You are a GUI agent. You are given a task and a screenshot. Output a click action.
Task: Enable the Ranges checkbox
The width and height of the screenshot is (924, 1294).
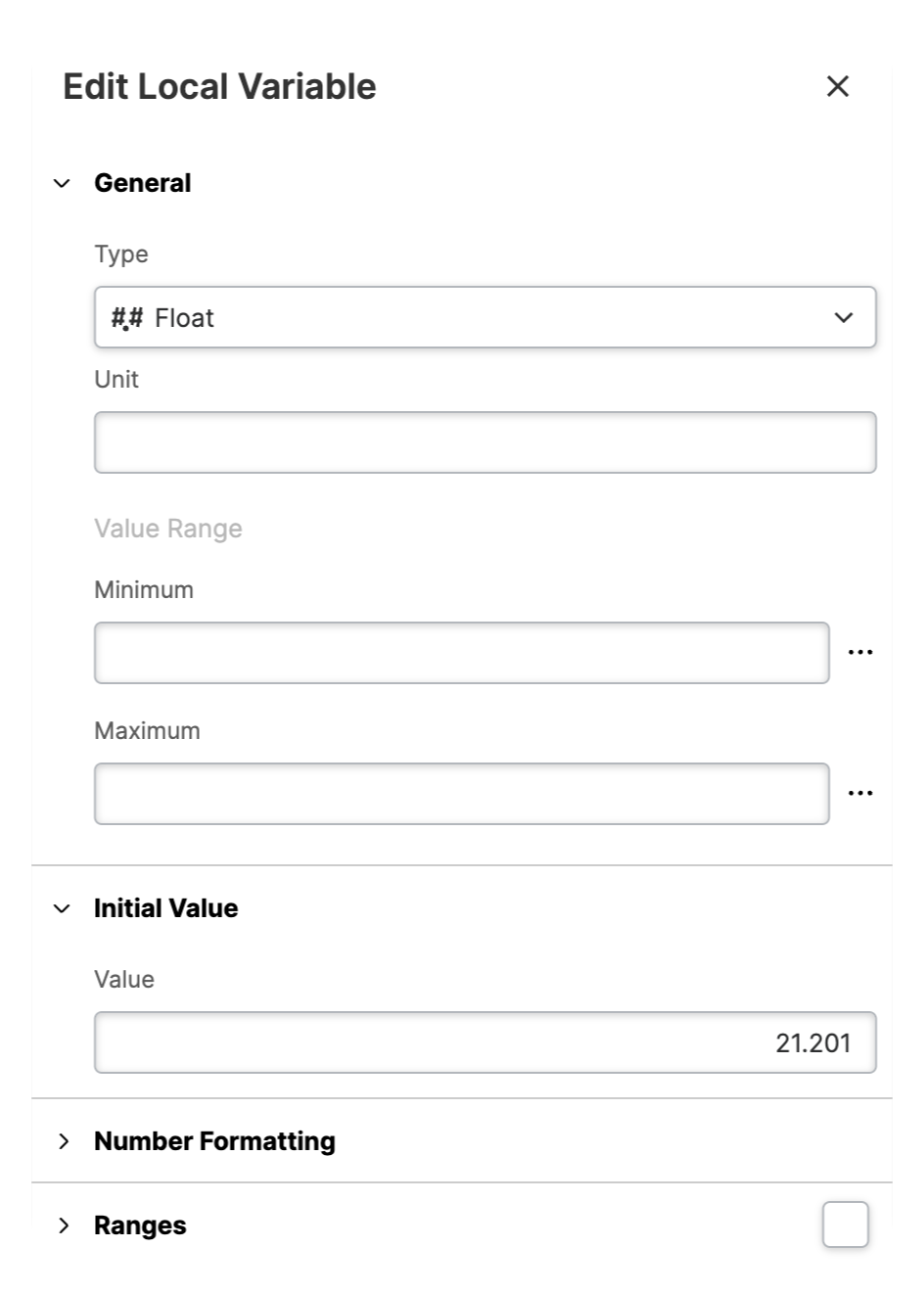click(846, 1225)
